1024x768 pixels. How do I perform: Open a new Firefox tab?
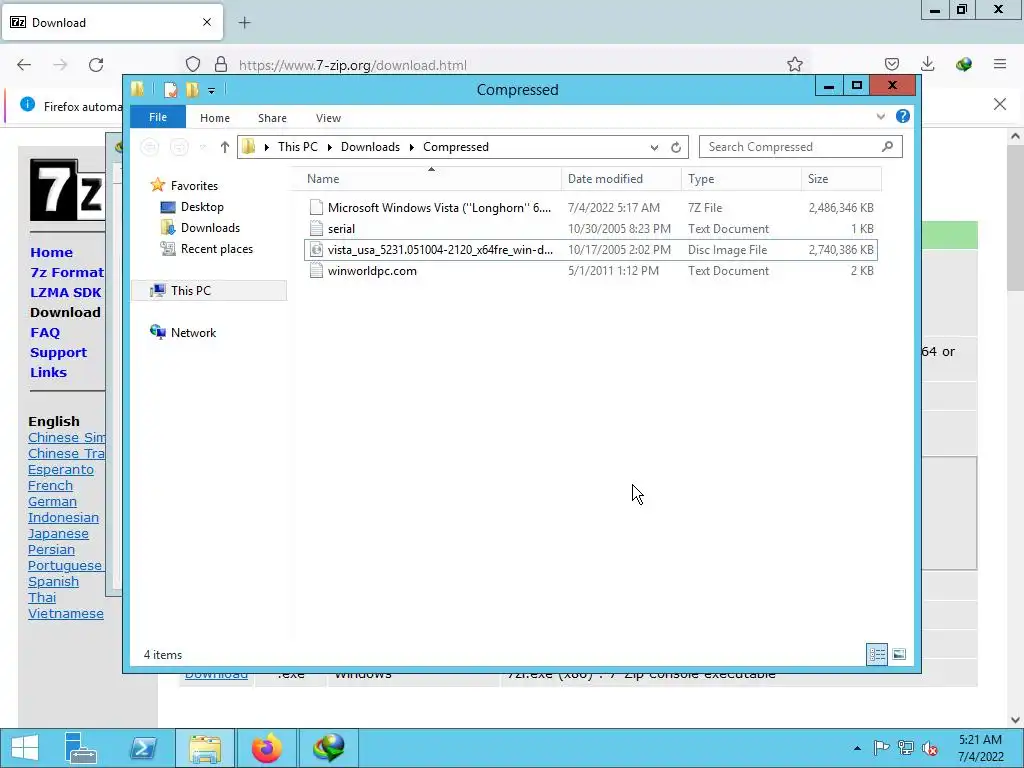244,23
